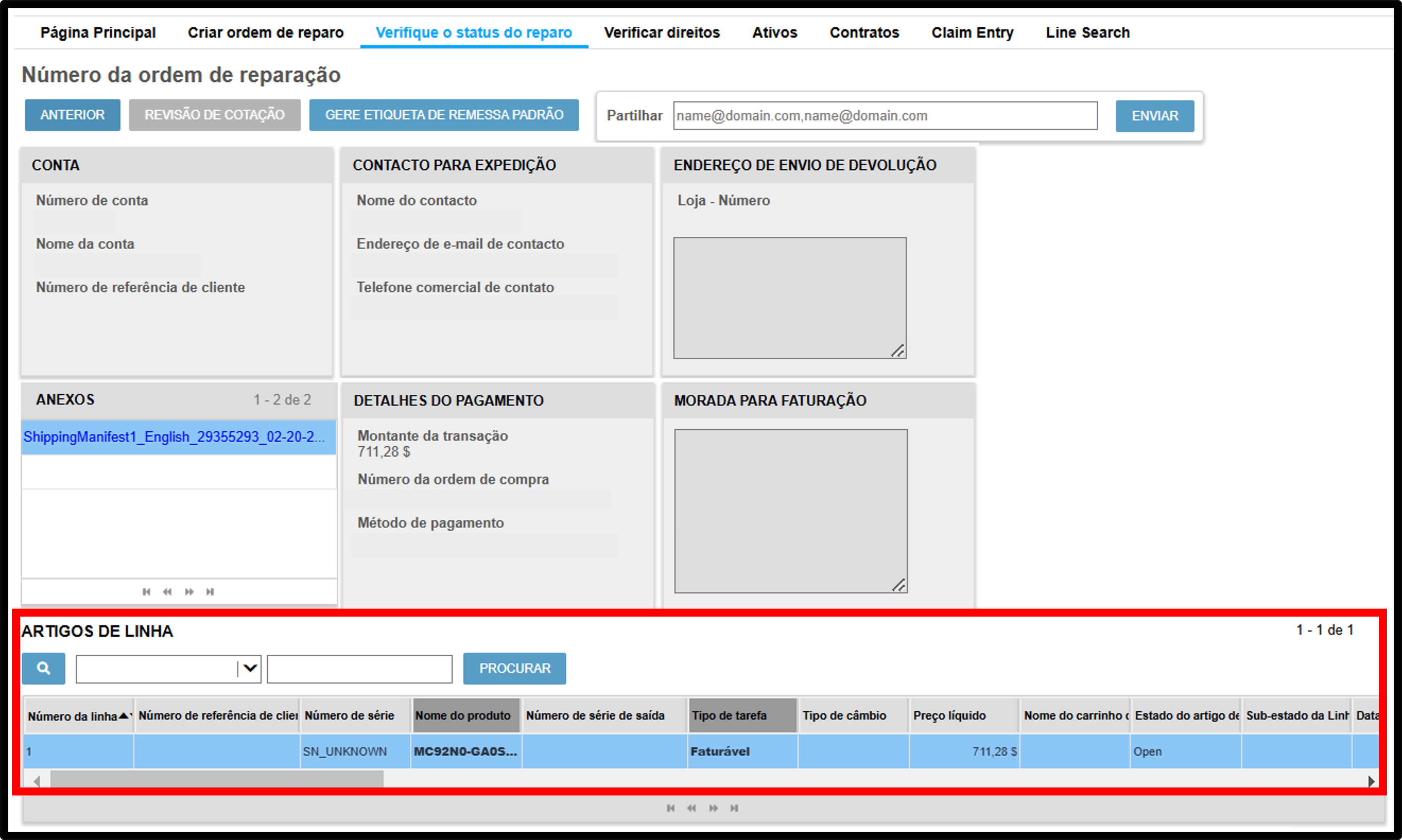Jump to first page of line items pager

(x=671, y=808)
